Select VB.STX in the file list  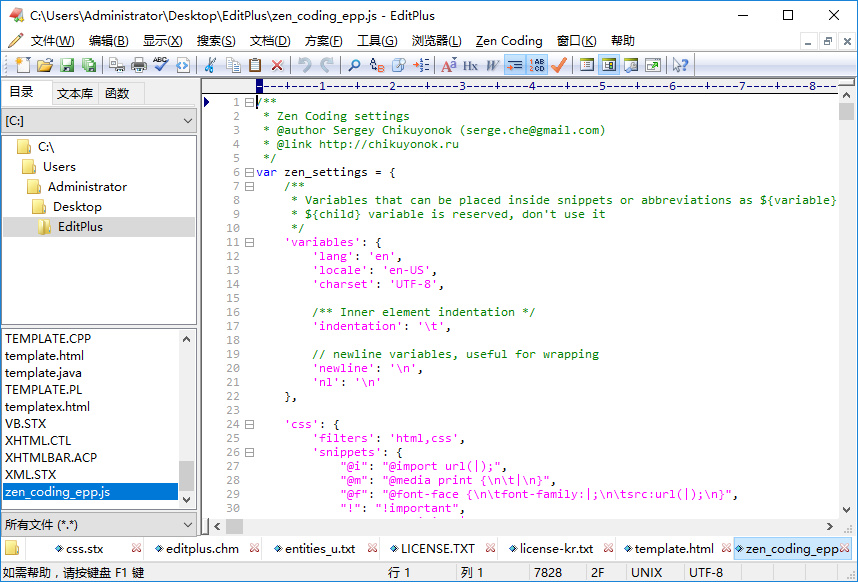(x=26, y=424)
